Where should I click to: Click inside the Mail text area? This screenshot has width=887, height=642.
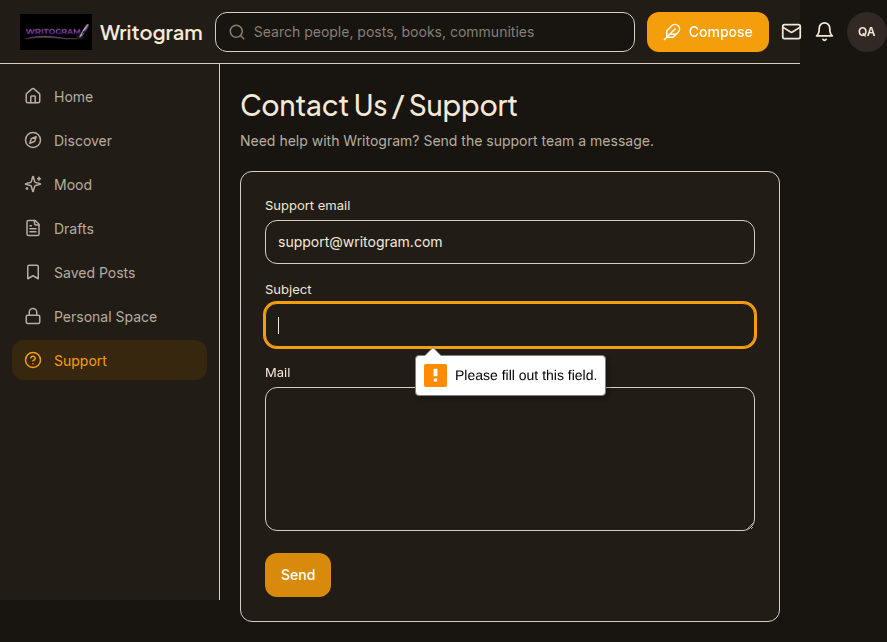point(510,459)
